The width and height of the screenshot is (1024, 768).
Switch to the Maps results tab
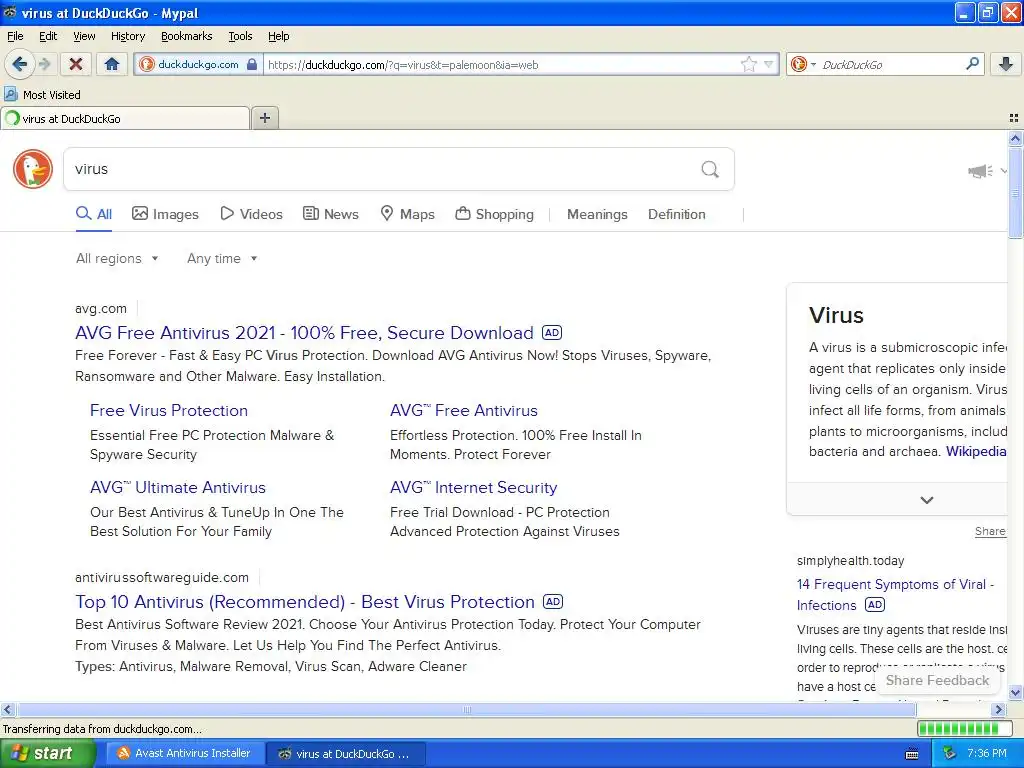coord(408,214)
